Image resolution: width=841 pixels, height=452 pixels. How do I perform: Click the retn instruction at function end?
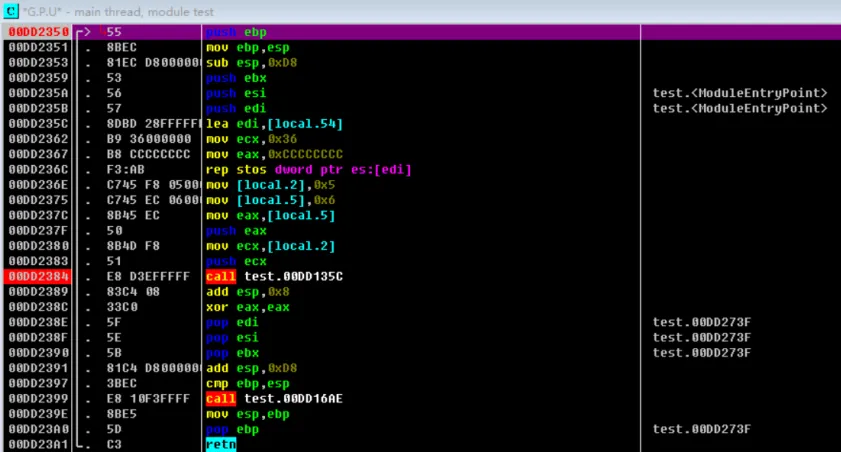pos(220,443)
